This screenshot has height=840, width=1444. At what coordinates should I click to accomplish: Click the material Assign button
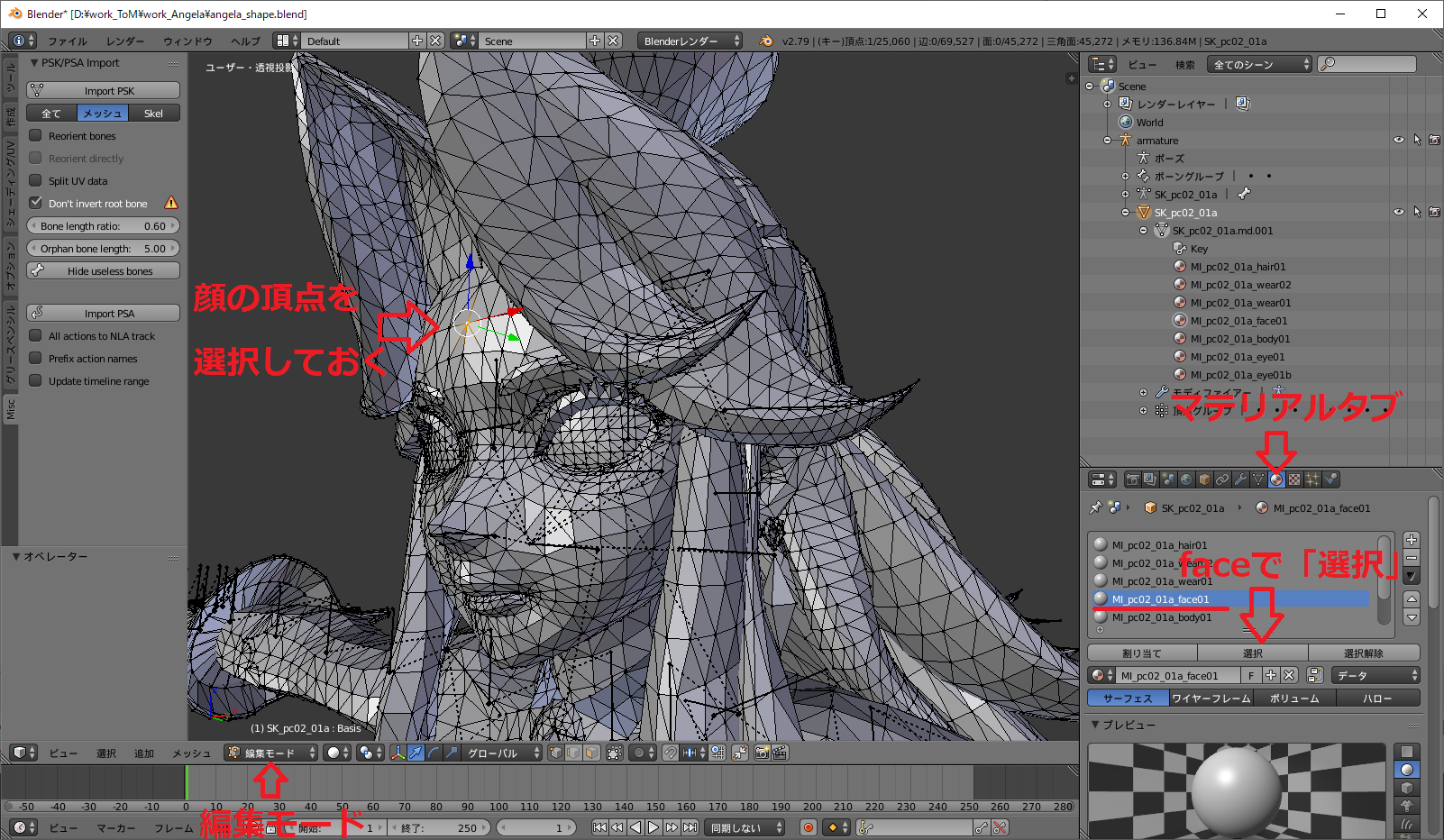coord(1142,653)
